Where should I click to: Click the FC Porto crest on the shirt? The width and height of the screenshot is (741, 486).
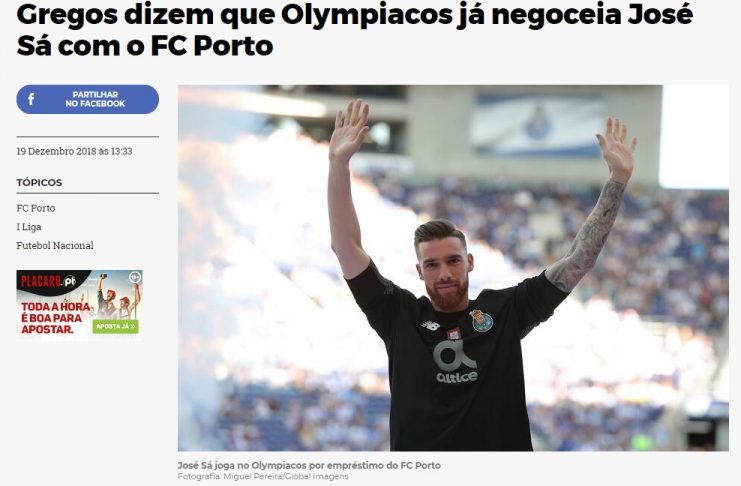coord(482,321)
